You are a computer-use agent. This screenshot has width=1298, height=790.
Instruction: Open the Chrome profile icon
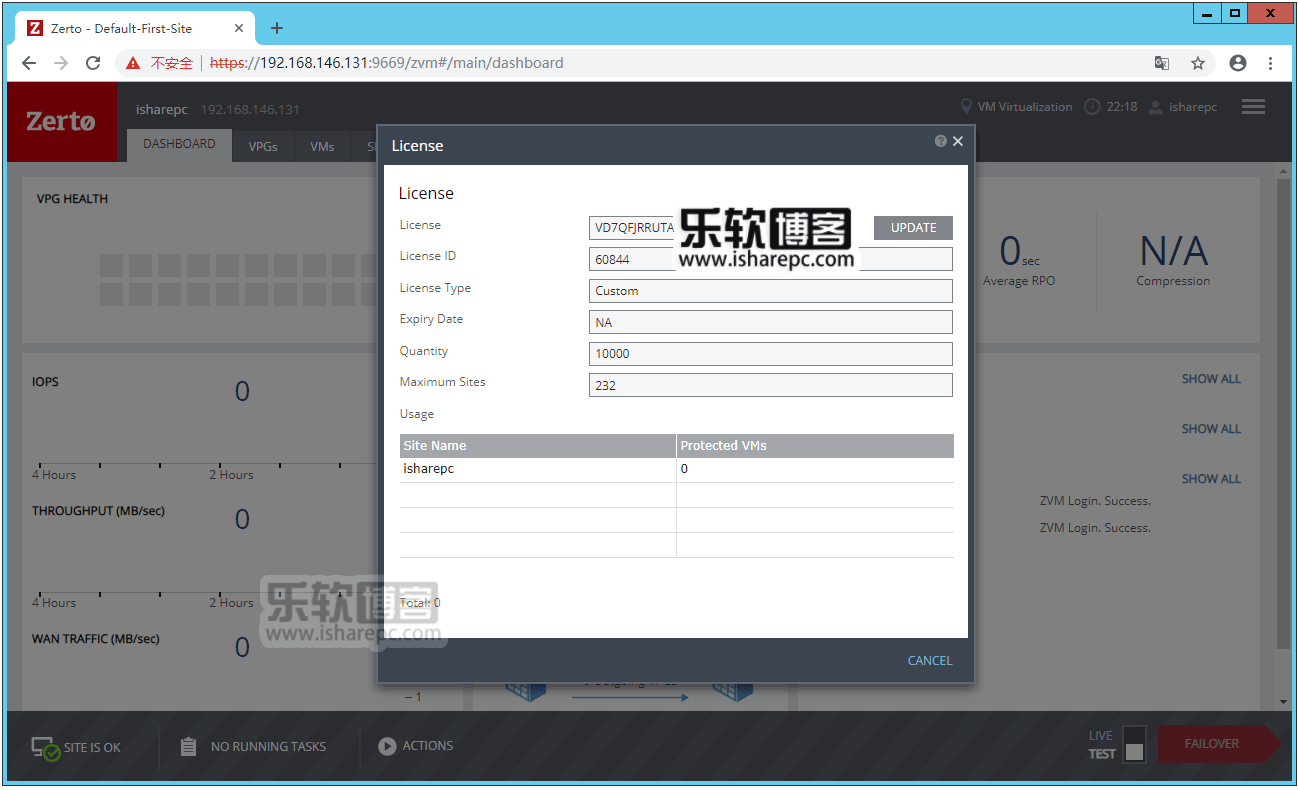coord(1238,63)
